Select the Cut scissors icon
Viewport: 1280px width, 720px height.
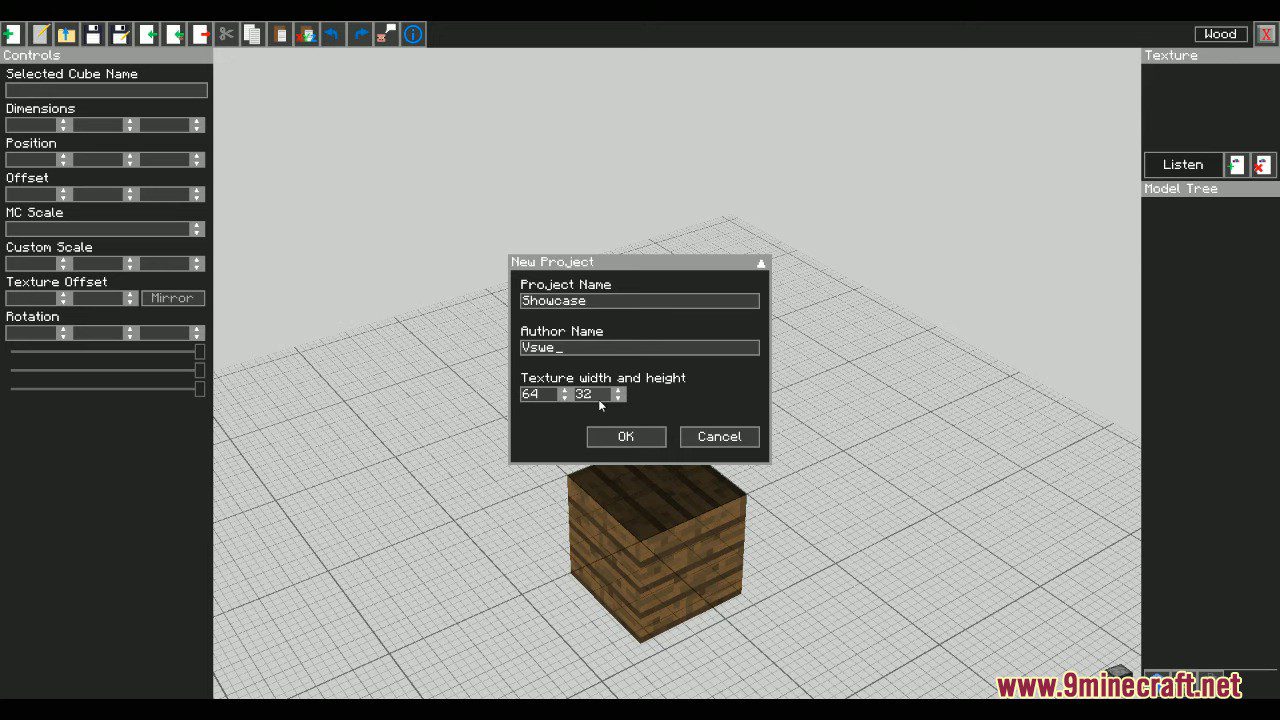pos(226,35)
